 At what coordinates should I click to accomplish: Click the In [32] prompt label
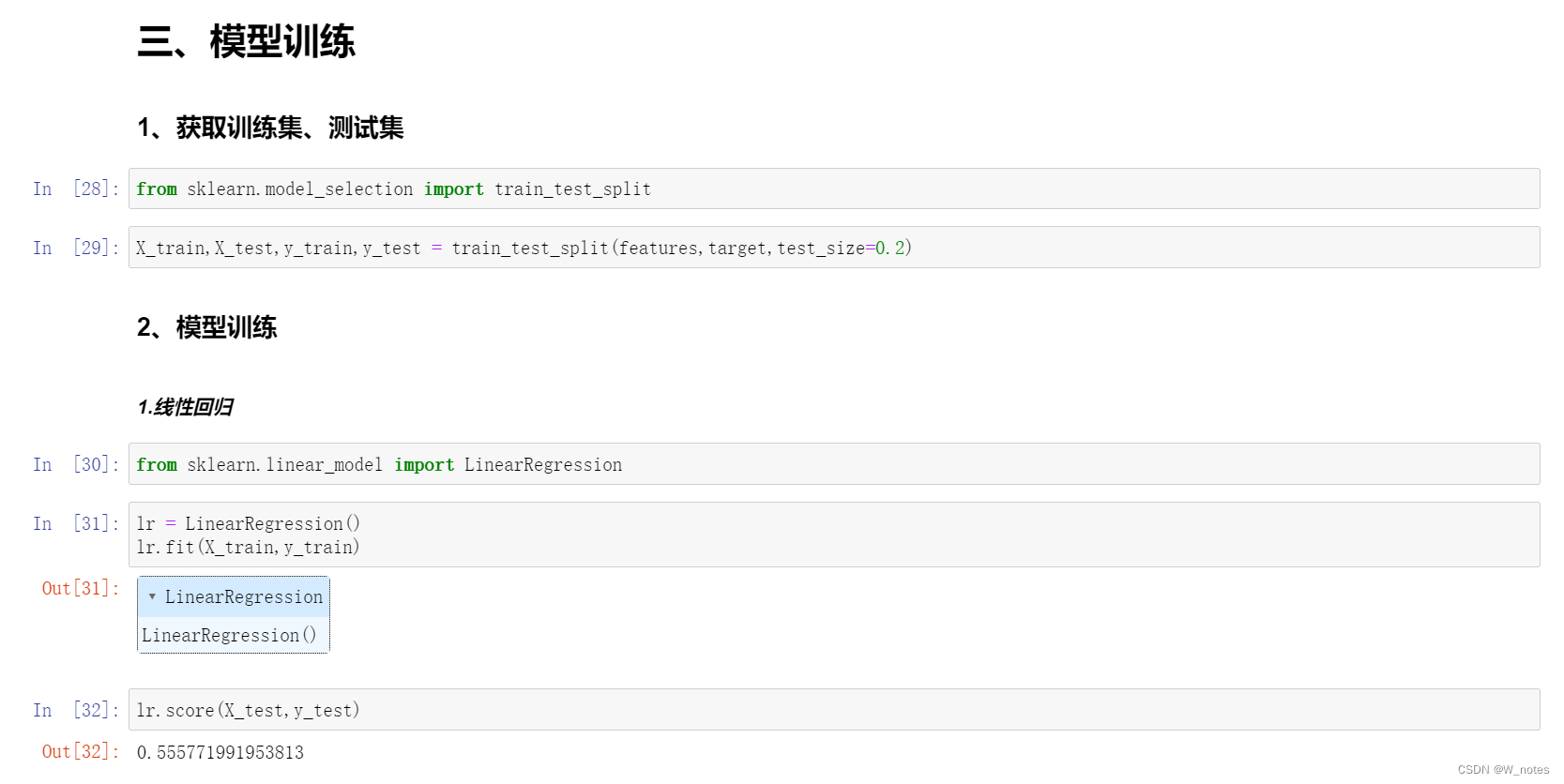[x=76, y=710]
